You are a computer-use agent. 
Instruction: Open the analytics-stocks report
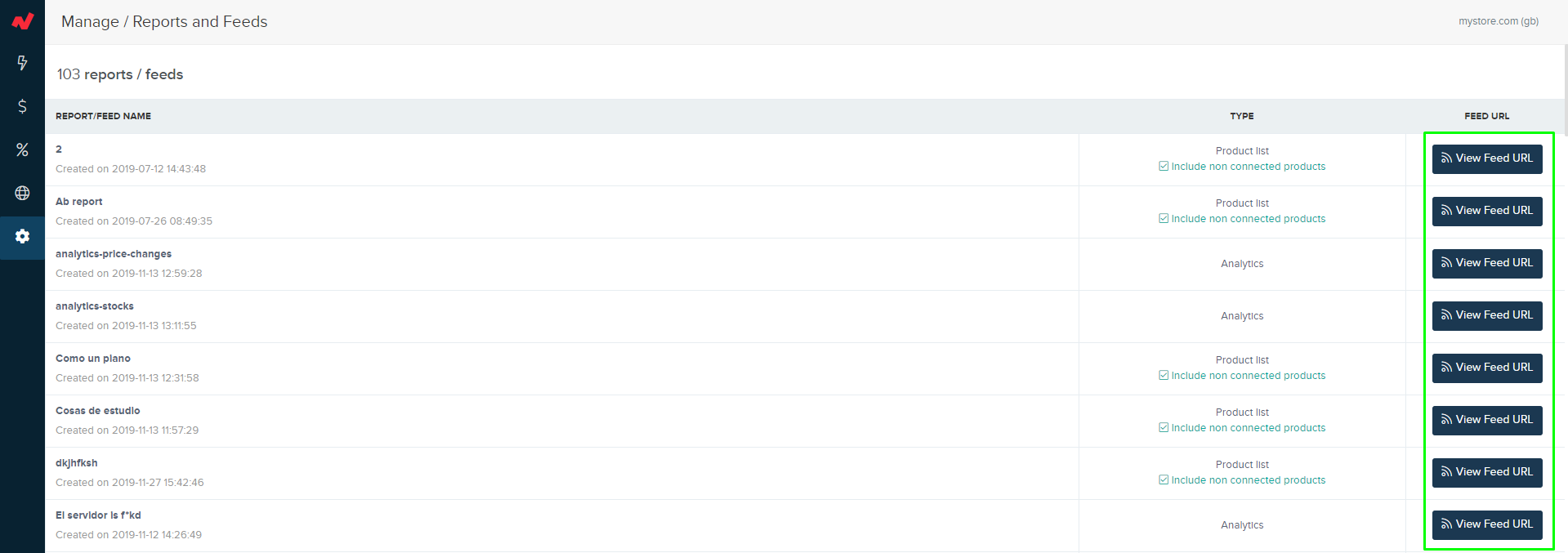tap(95, 306)
